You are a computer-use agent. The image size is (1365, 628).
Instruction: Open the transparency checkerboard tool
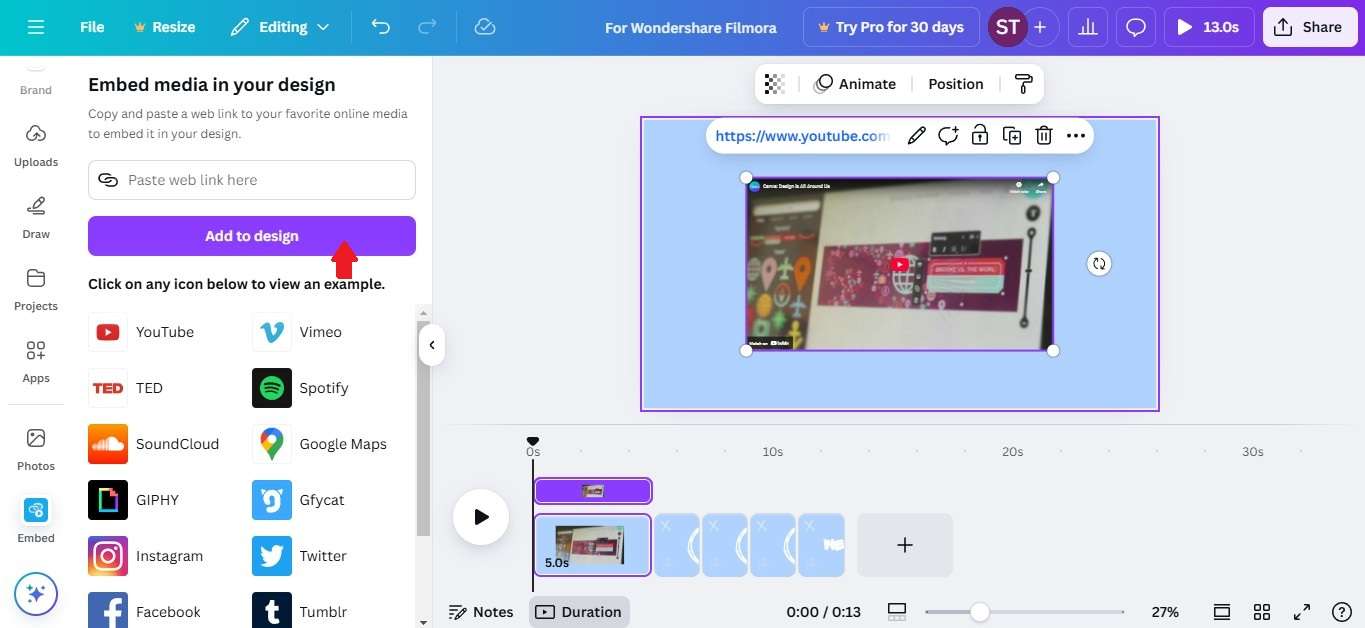[774, 84]
